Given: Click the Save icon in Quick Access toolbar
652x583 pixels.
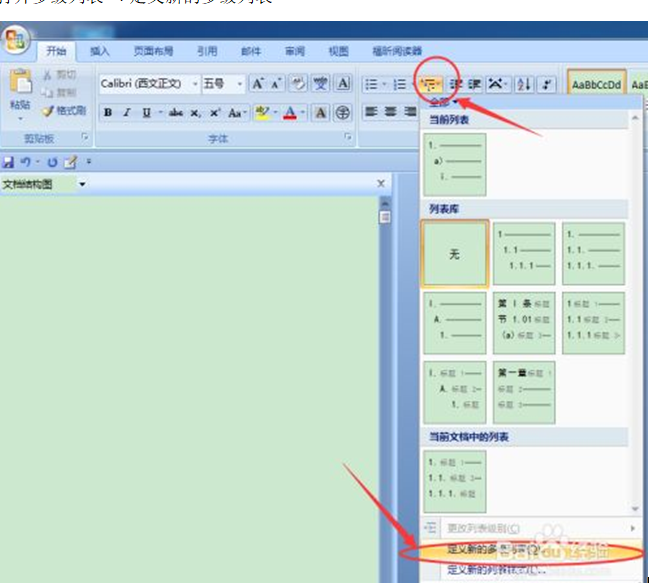Looking at the screenshot, I should 8,162.
